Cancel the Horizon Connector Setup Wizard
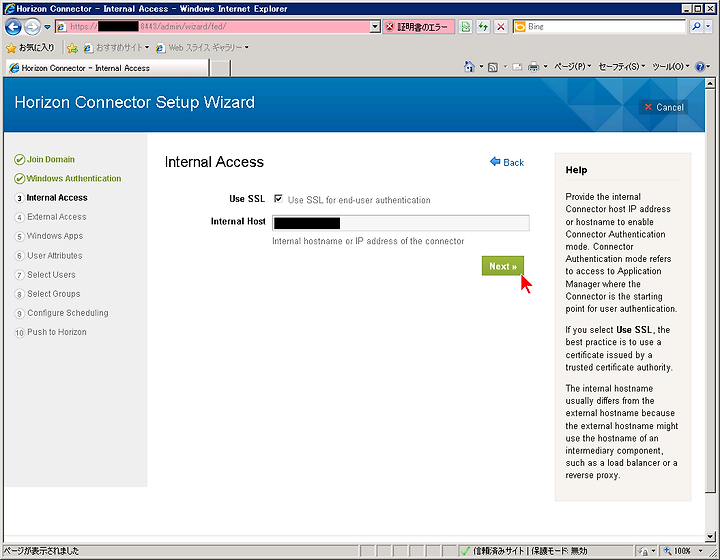720x560 pixels. tap(664, 107)
